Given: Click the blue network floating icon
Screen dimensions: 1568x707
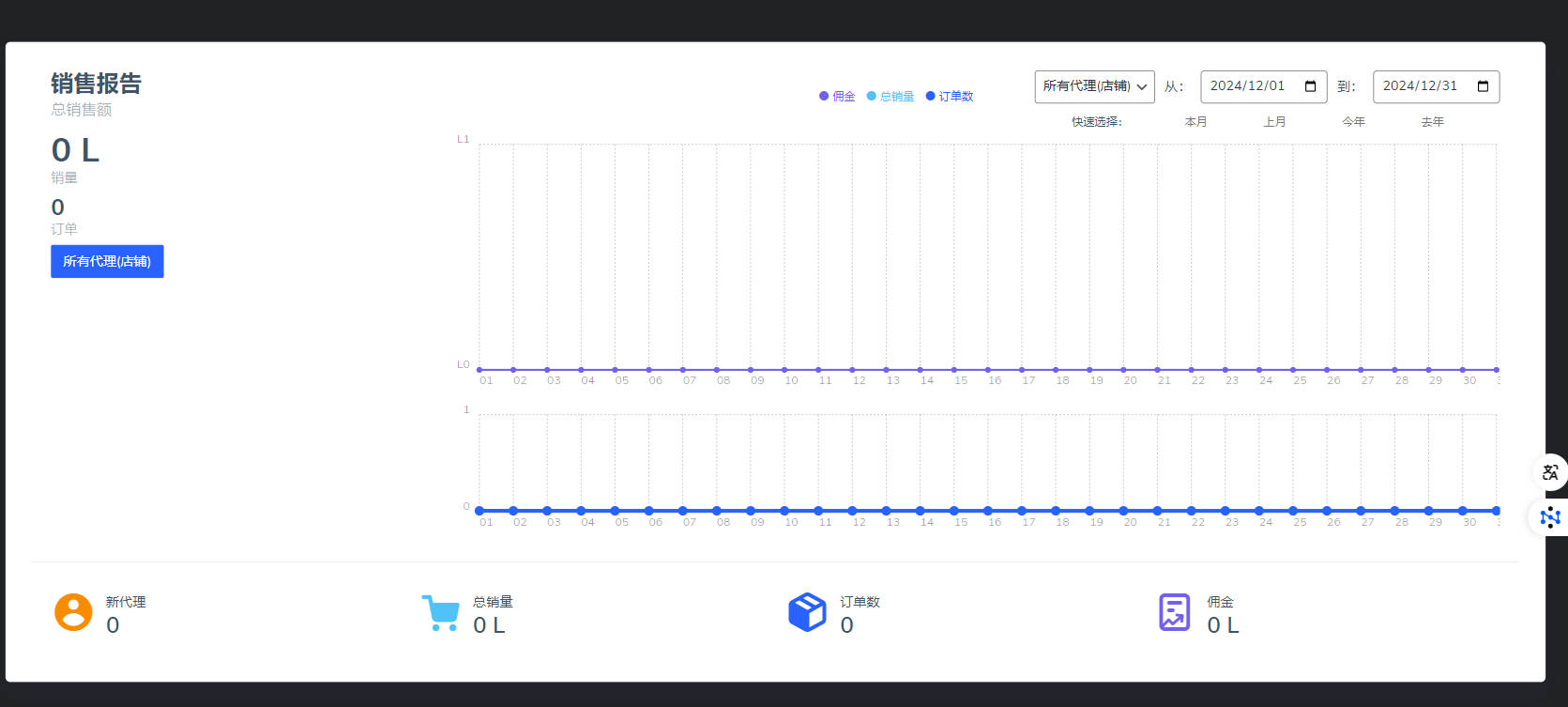Looking at the screenshot, I should coord(1550,516).
